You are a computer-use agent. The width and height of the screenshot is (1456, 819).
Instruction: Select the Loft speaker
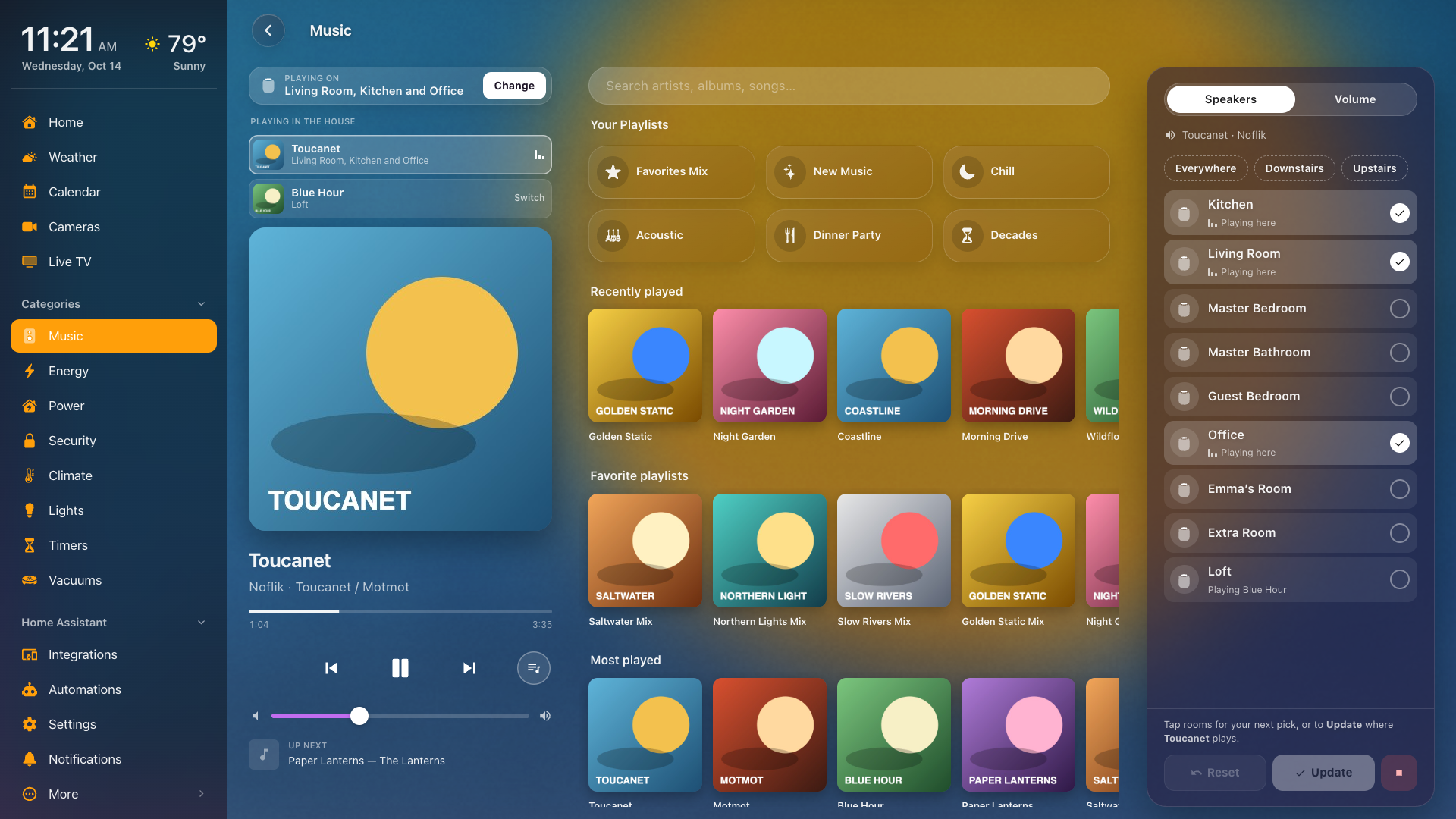tap(1399, 579)
